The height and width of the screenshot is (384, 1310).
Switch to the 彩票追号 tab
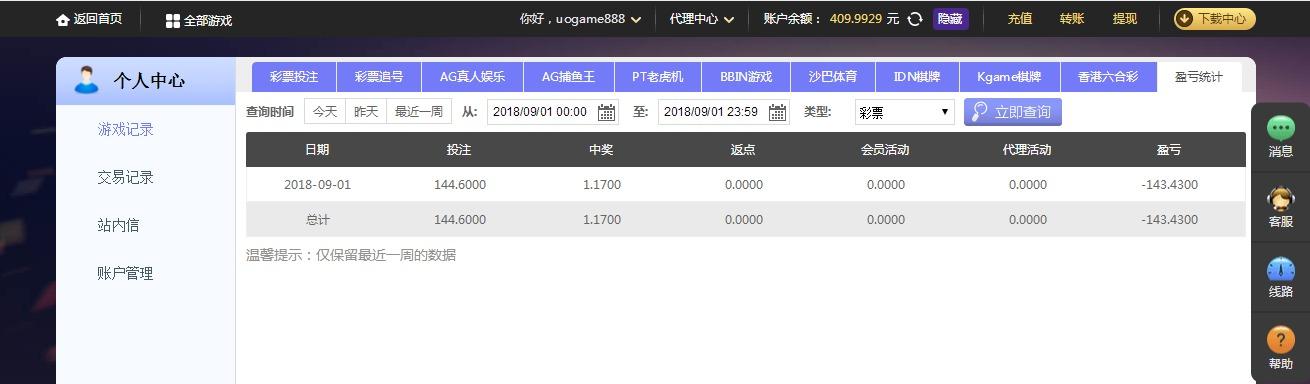(x=379, y=77)
